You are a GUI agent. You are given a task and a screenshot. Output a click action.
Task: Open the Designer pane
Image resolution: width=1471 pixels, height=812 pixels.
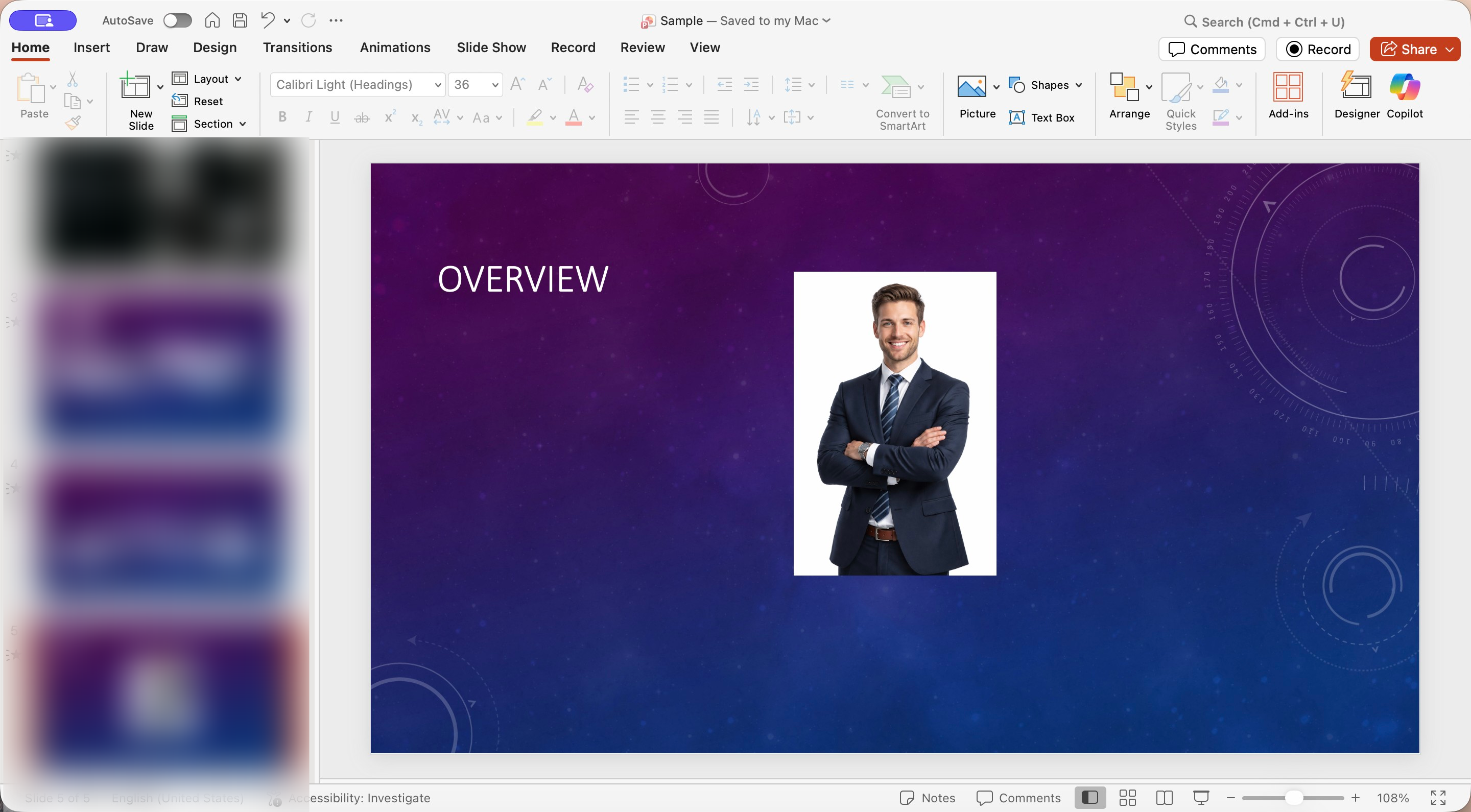(1356, 96)
